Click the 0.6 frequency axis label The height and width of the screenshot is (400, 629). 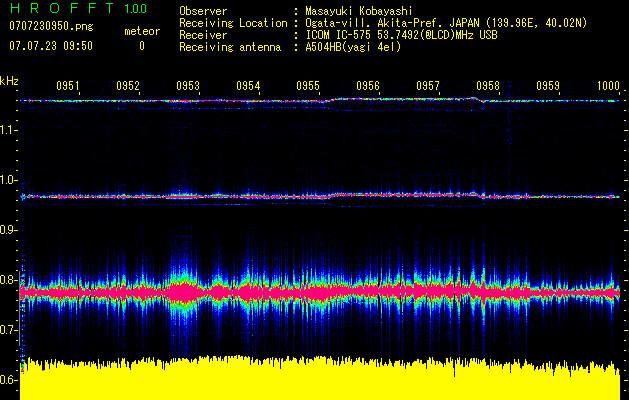tap(9, 380)
